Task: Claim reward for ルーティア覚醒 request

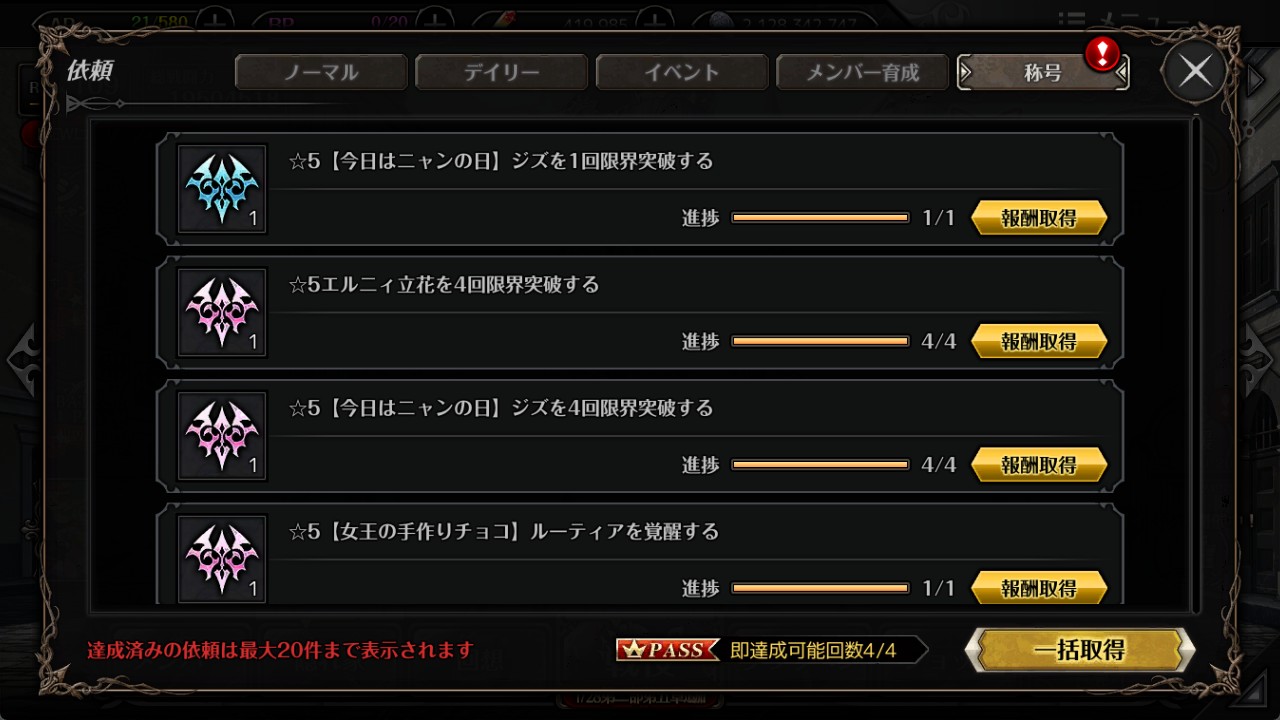Action: pyautogui.click(x=1039, y=587)
